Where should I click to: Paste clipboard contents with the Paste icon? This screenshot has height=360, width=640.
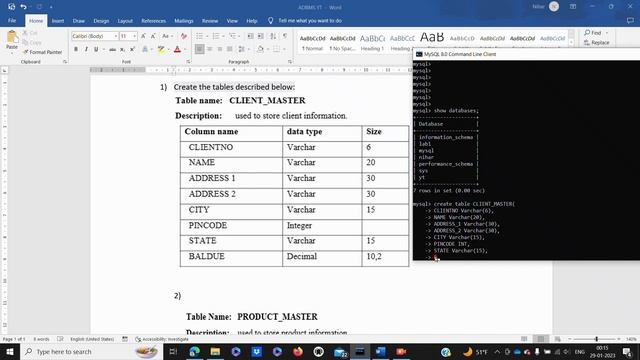[x=12, y=40]
